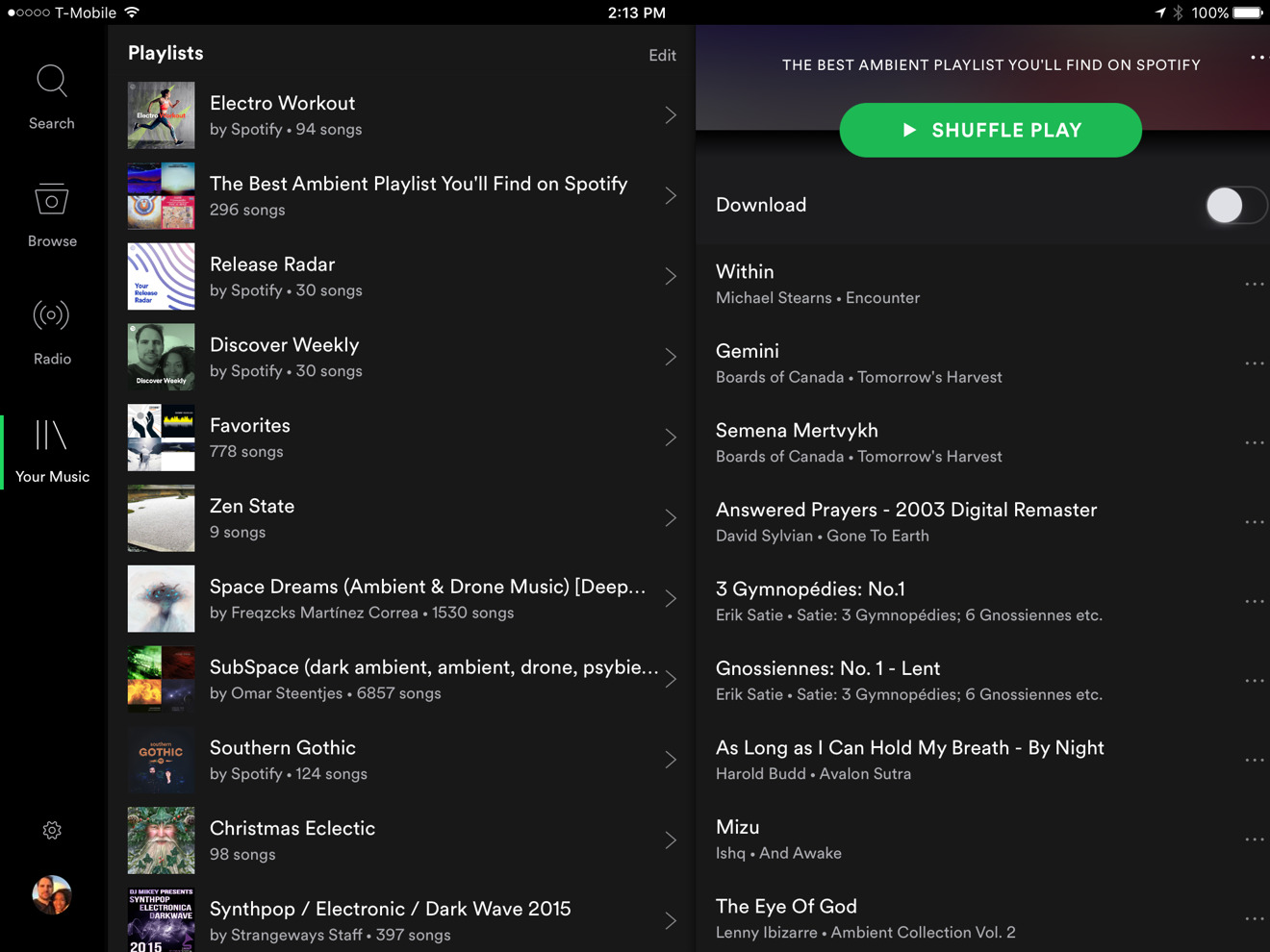Expand Favorites playlist chevron
The height and width of the screenshot is (952, 1270).
coord(671,438)
